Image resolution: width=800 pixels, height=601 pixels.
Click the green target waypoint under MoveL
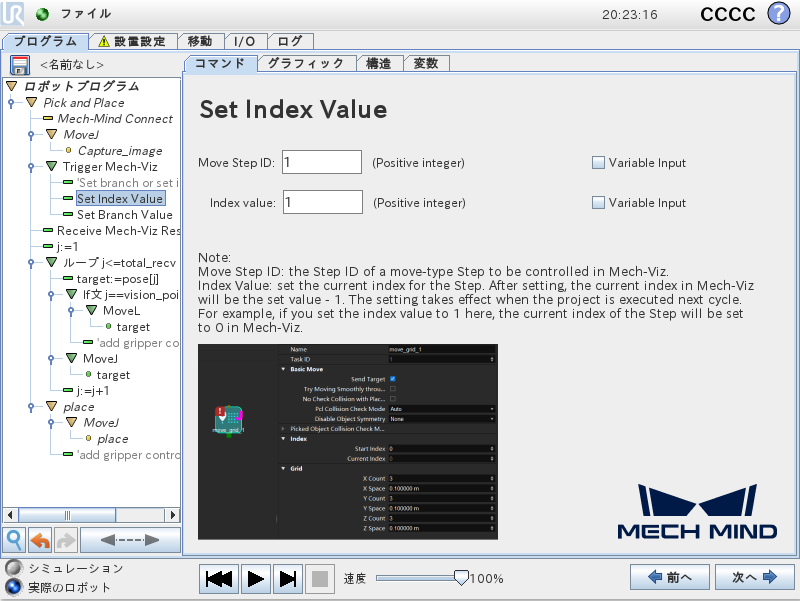point(108,326)
